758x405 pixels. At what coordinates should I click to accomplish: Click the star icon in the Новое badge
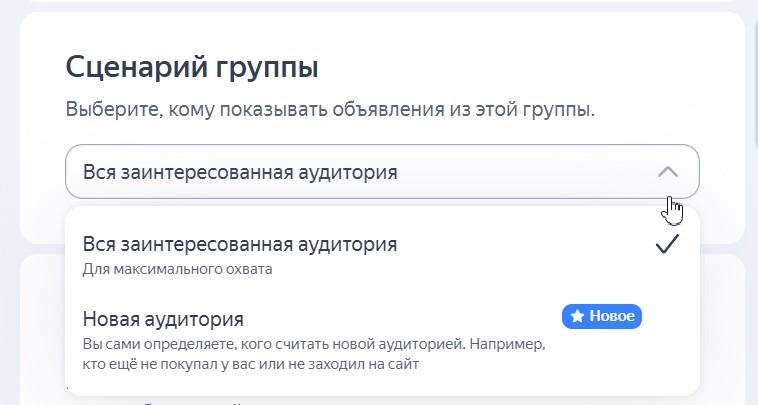click(577, 317)
